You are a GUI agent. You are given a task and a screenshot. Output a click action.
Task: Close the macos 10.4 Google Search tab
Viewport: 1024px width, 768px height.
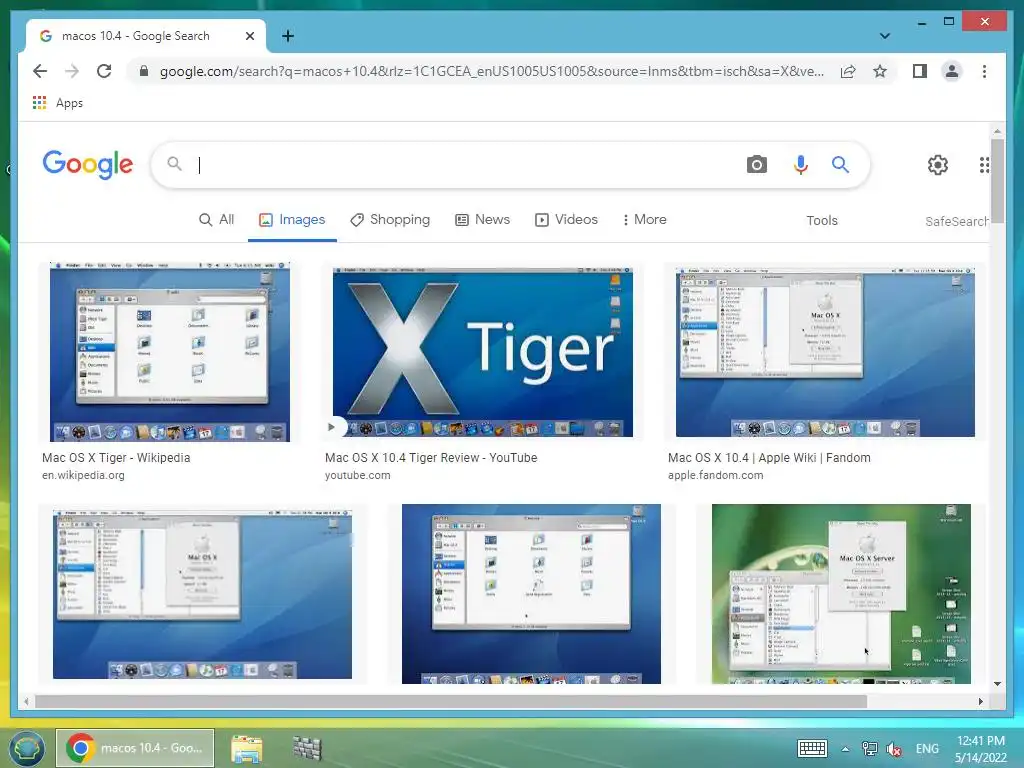249,36
